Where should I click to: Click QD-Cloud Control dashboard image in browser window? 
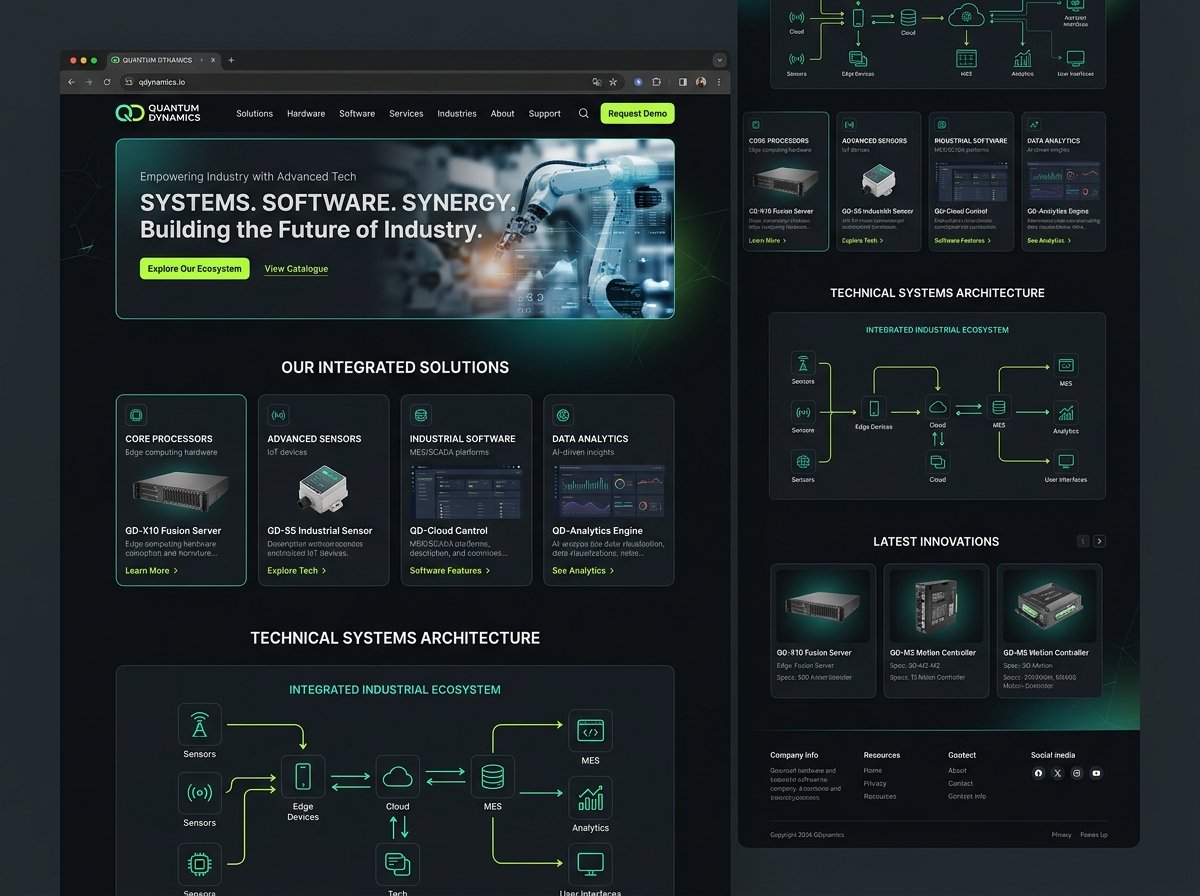465,491
